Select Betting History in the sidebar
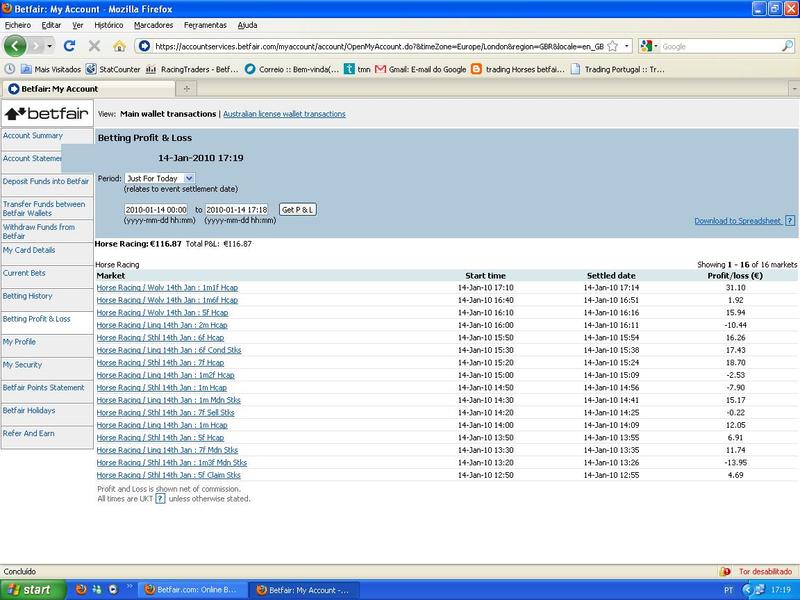 (x=28, y=296)
